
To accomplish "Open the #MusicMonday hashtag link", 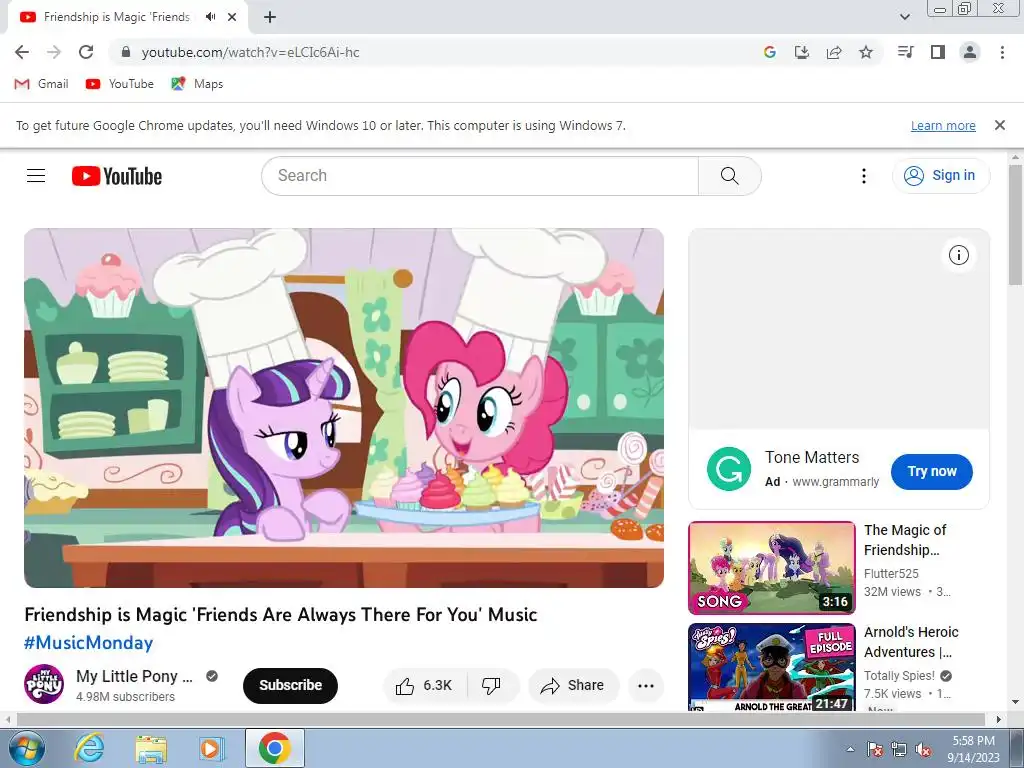I will tap(88, 643).
